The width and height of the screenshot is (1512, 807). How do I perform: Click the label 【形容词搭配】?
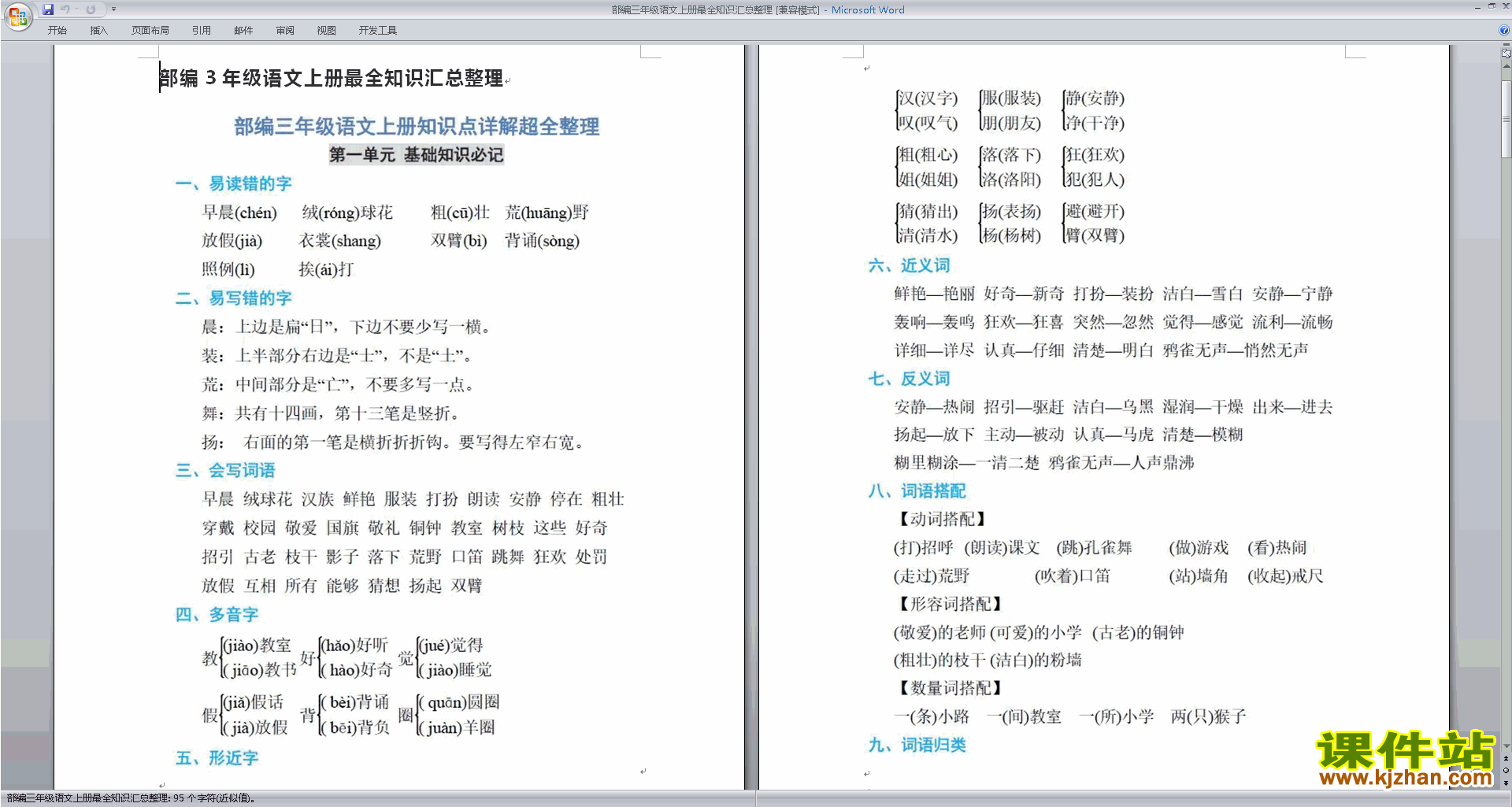click(x=950, y=605)
